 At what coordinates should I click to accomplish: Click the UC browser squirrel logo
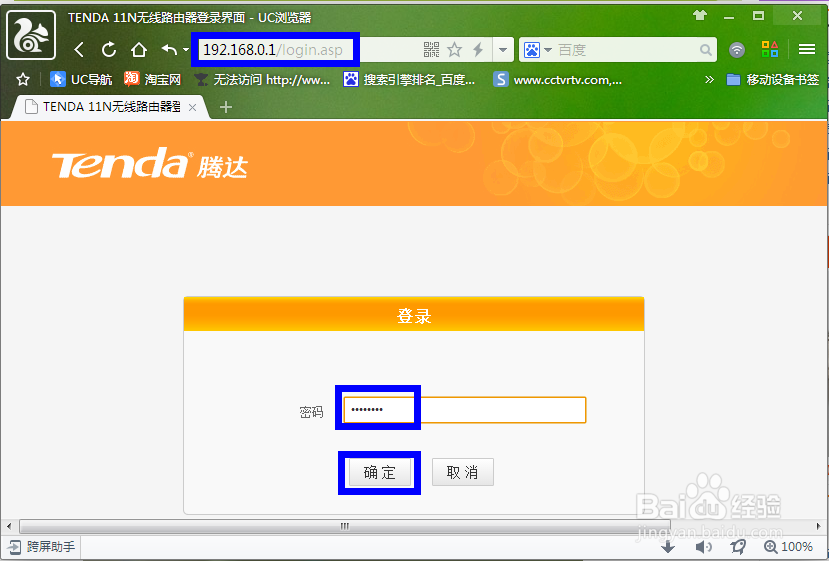[x=31, y=35]
